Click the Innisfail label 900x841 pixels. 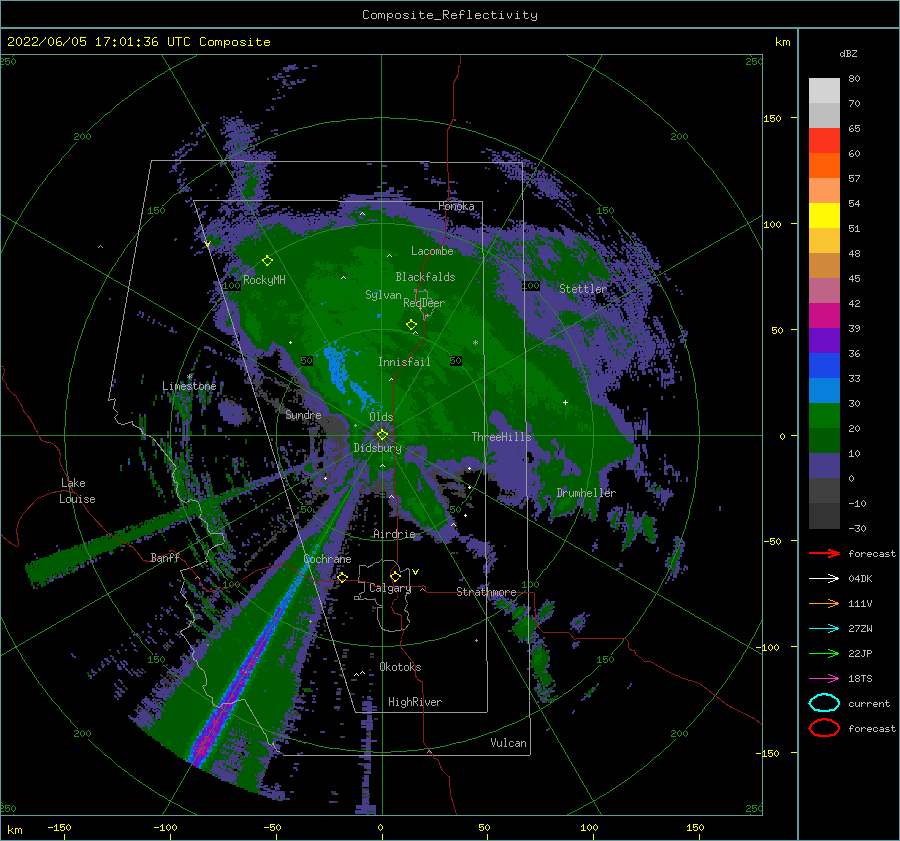(x=404, y=362)
